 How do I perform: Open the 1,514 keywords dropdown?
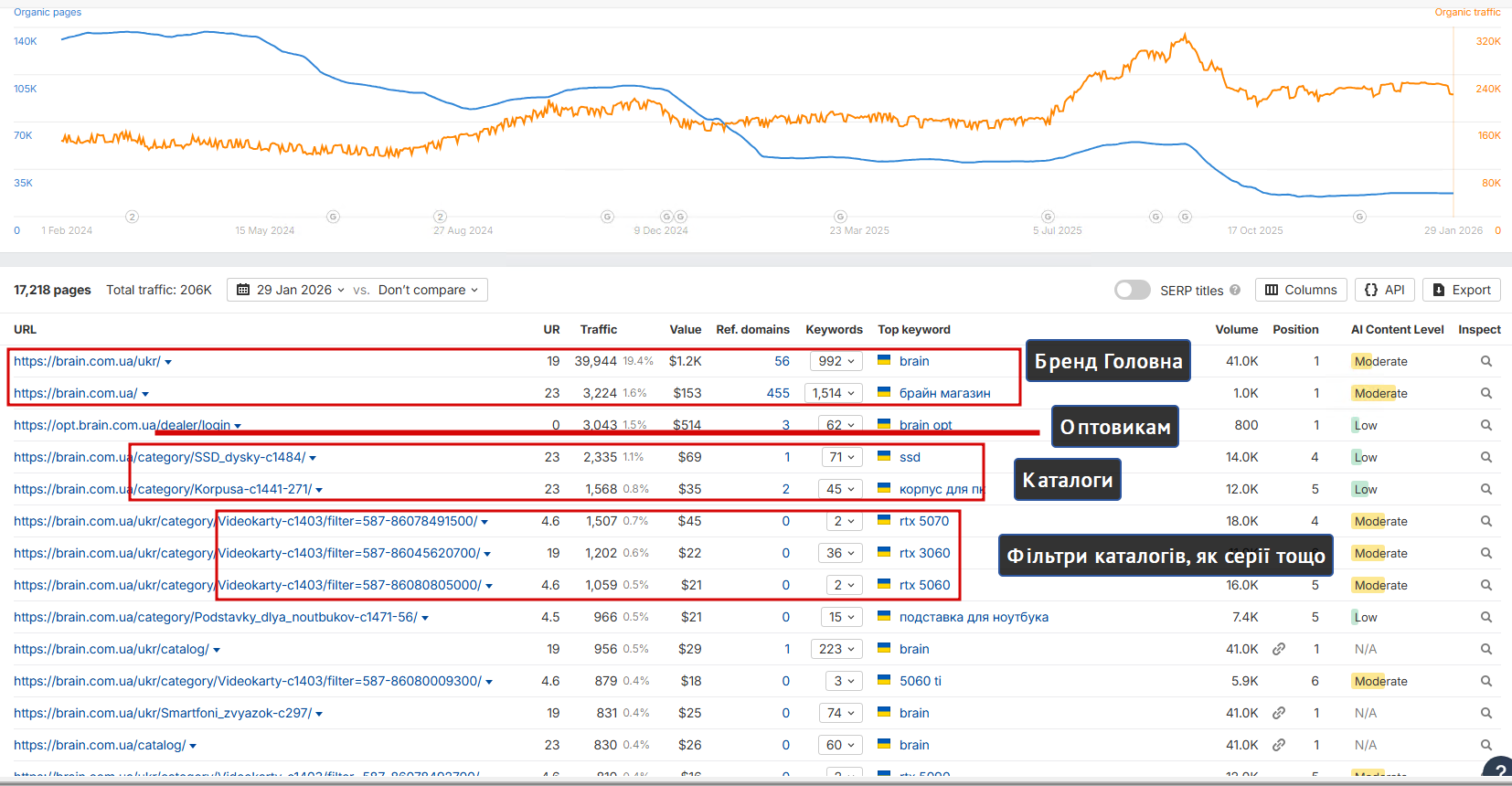[833, 393]
